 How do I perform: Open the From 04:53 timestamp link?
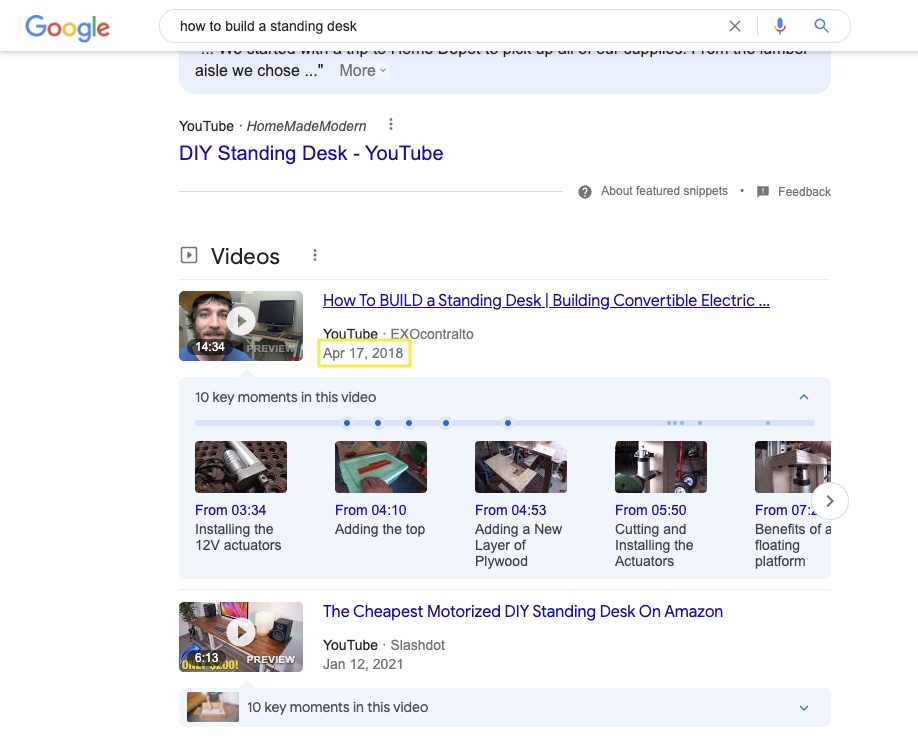pyautogui.click(x=511, y=511)
